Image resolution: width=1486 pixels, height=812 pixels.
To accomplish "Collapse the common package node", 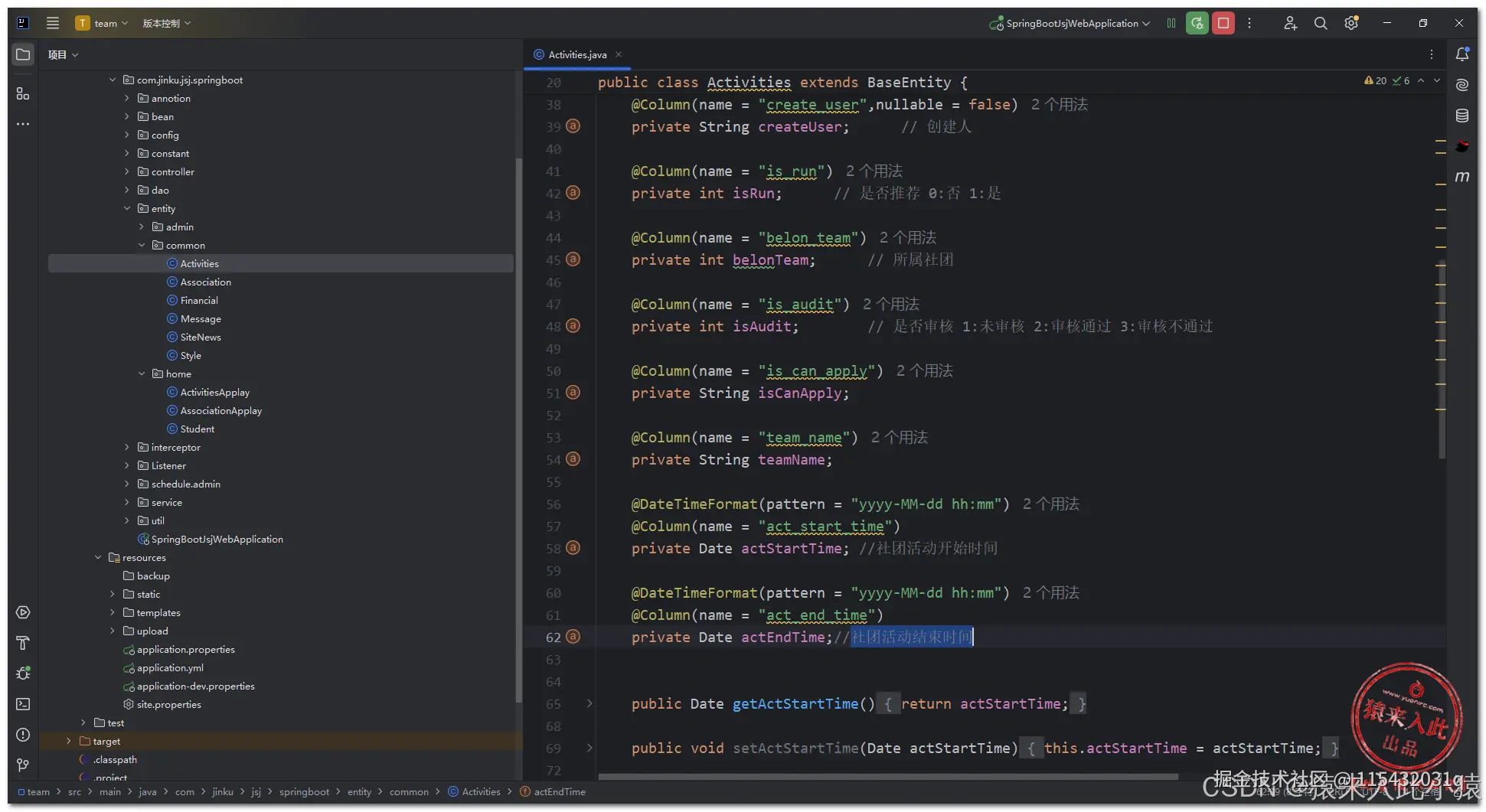I will [142, 245].
